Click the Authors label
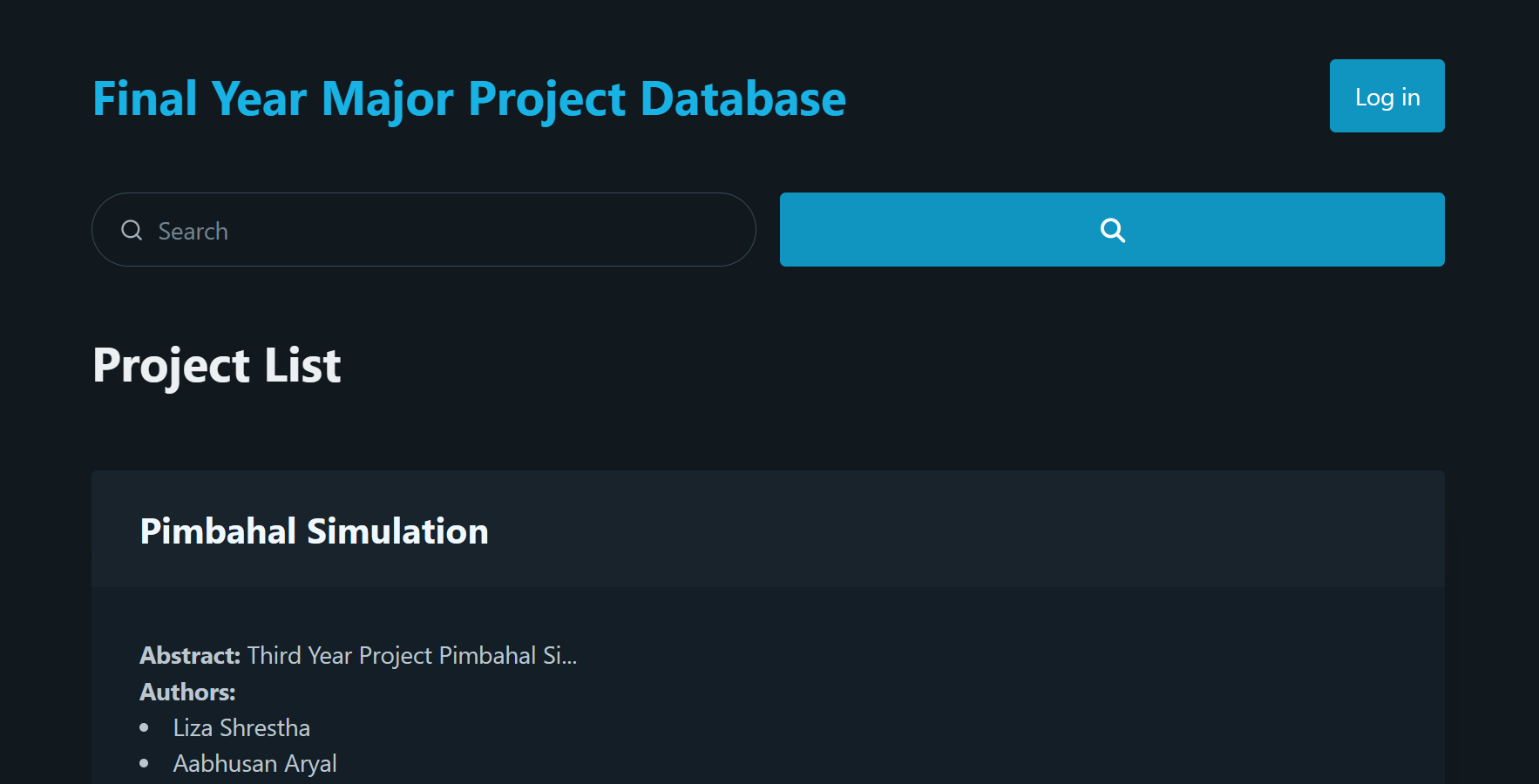The image size is (1539, 784). pyautogui.click(x=187, y=691)
